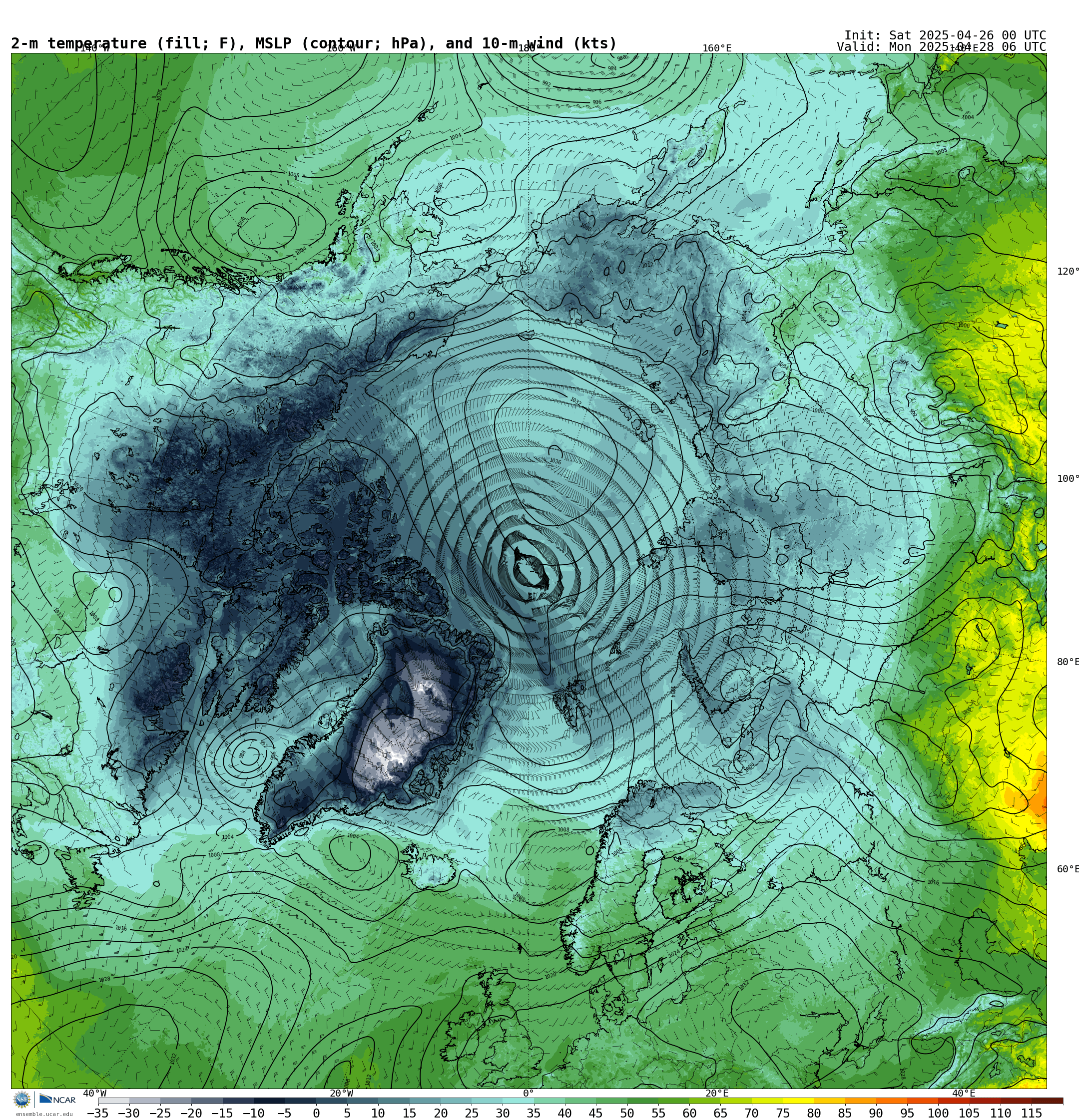Click the '80°E' longitude label on the right edge

tap(1068, 662)
